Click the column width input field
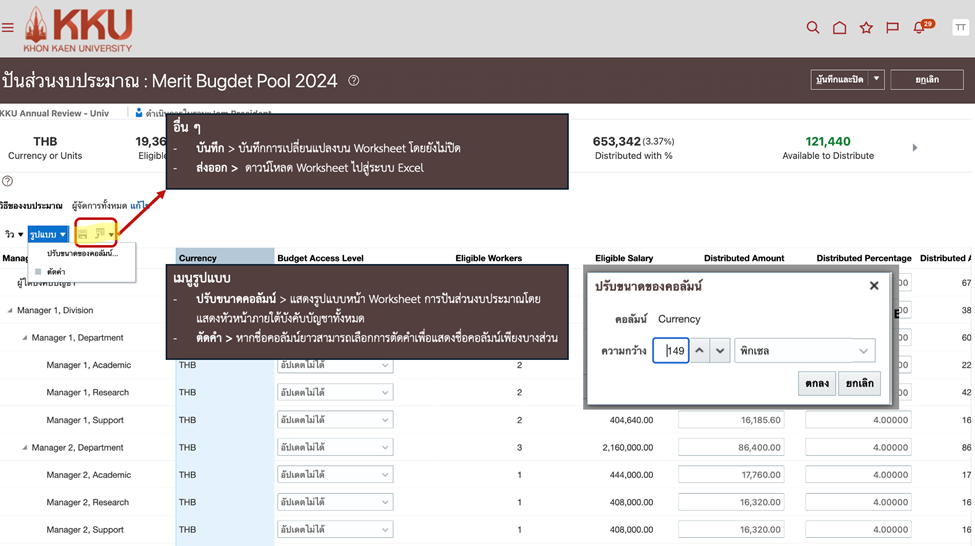This screenshot has height=546, width=975. click(671, 351)
